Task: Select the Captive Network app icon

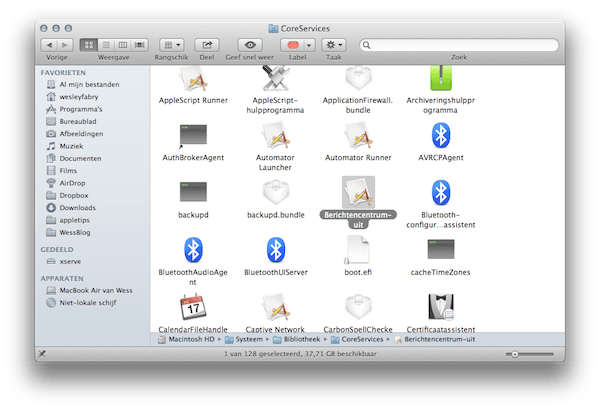Action: coord(276,307)
